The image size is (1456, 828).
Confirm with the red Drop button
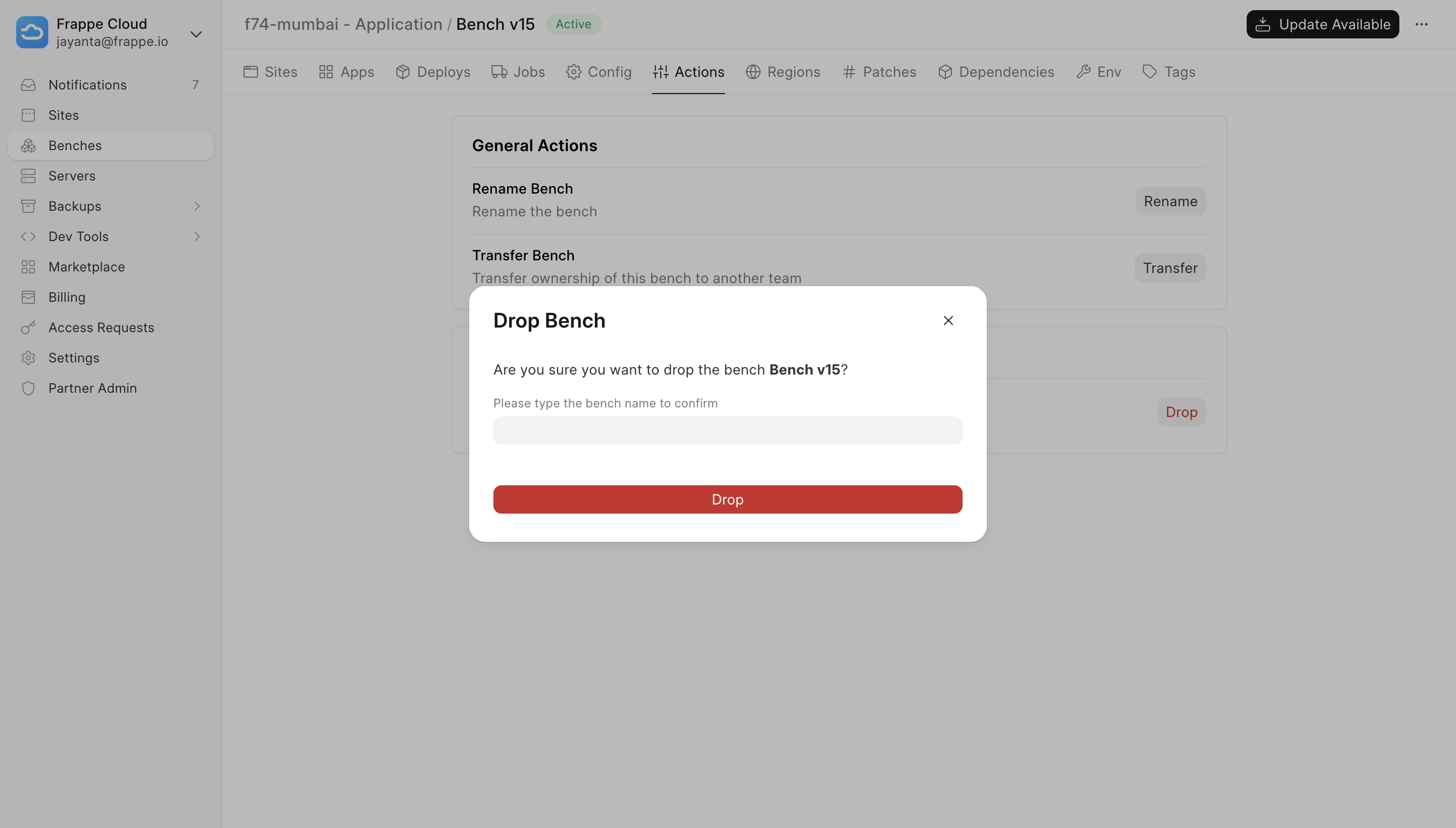727,499
